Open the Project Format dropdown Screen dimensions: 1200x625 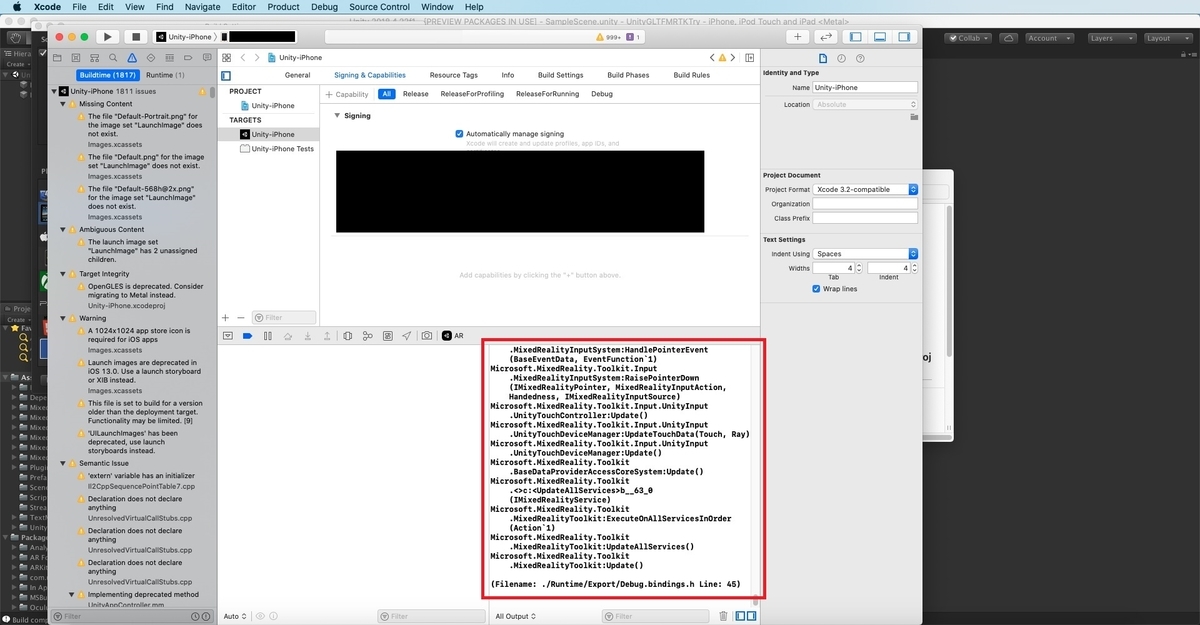click(x=865, y=189)
